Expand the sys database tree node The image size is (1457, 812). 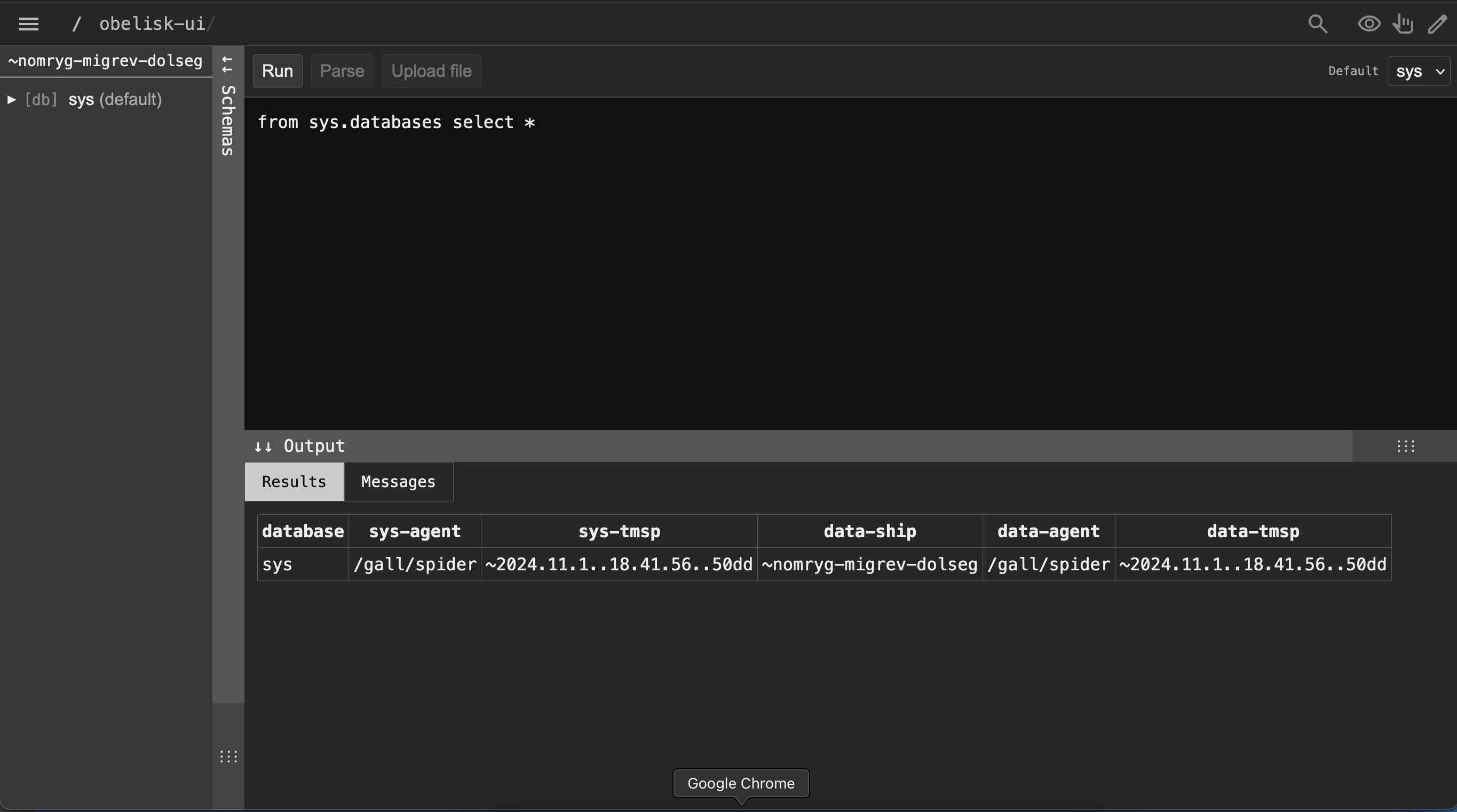(11, 100)
